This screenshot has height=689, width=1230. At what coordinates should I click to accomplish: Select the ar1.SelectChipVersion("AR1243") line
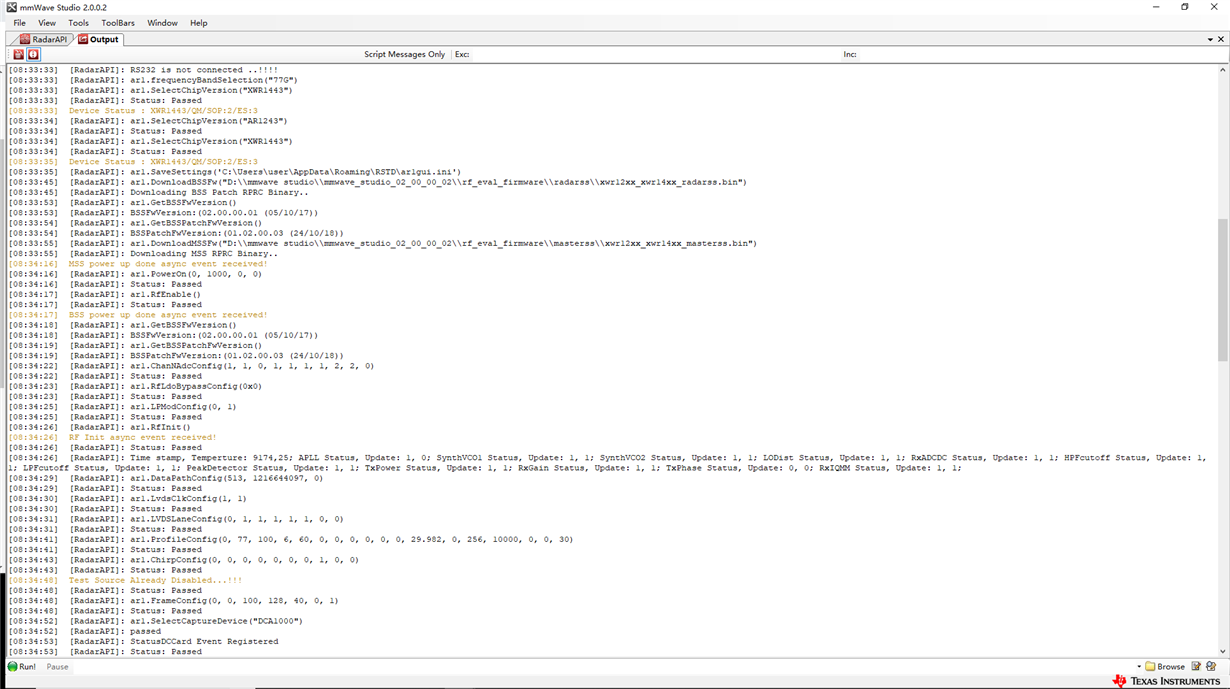coord(150,121)
